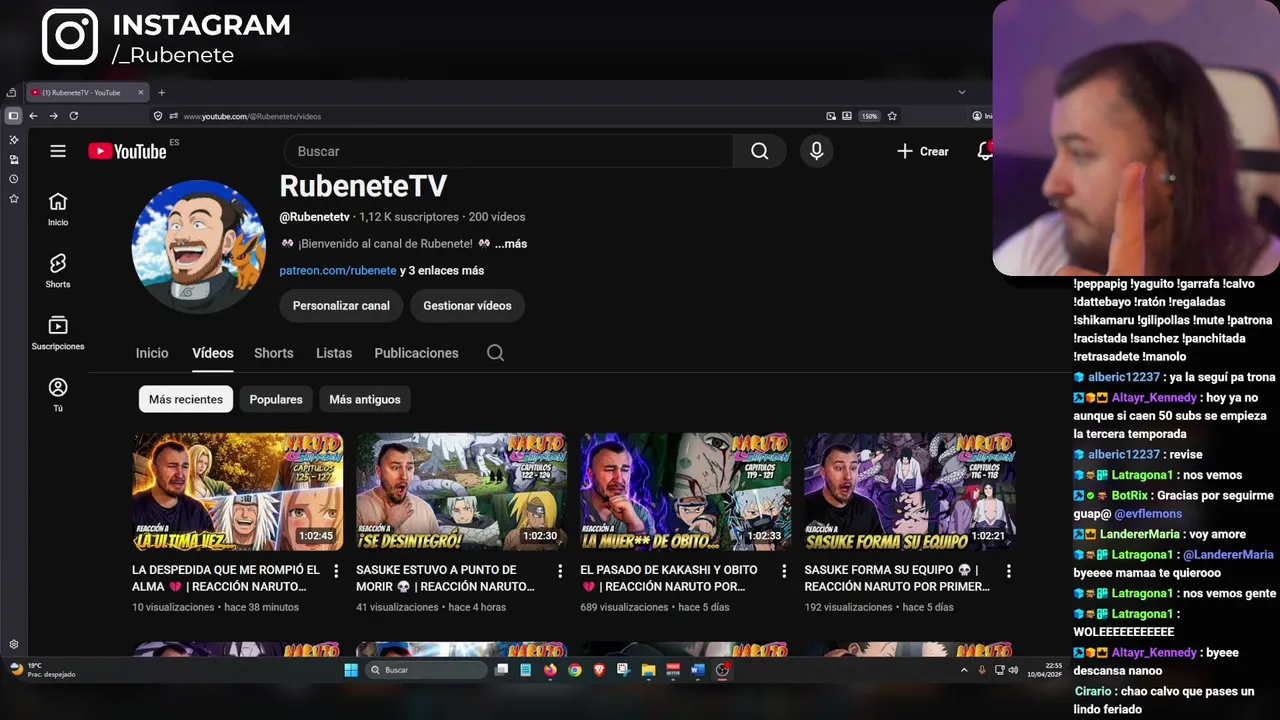
Task: Open the YouTube guide hamburger menu
Action: (x=58, y=151)
